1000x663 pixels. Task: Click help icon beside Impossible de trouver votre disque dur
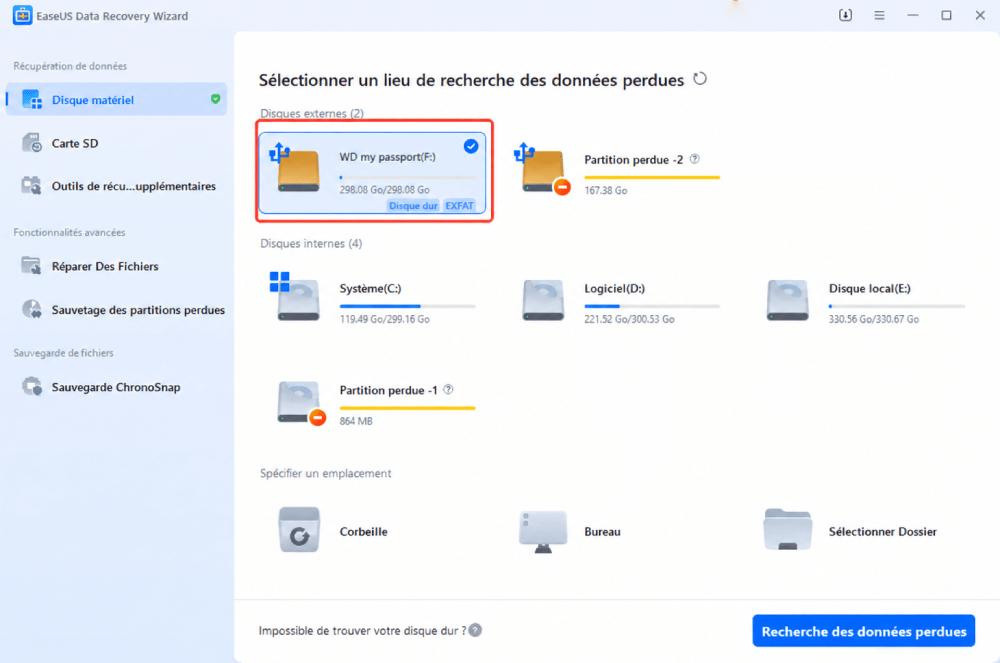click(x=475, y=630)
